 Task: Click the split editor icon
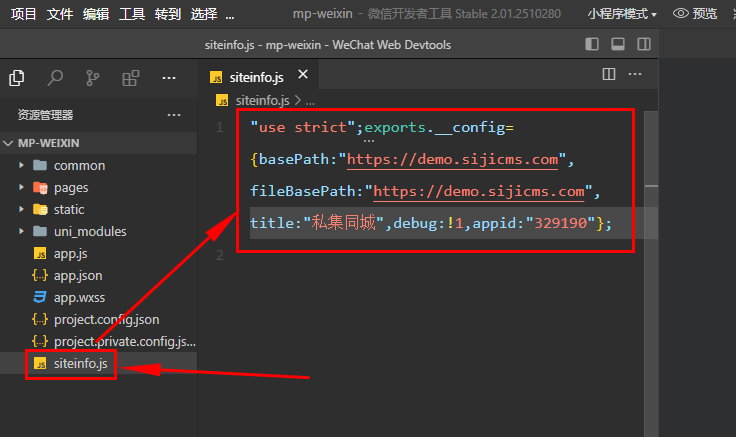(609, 74)
